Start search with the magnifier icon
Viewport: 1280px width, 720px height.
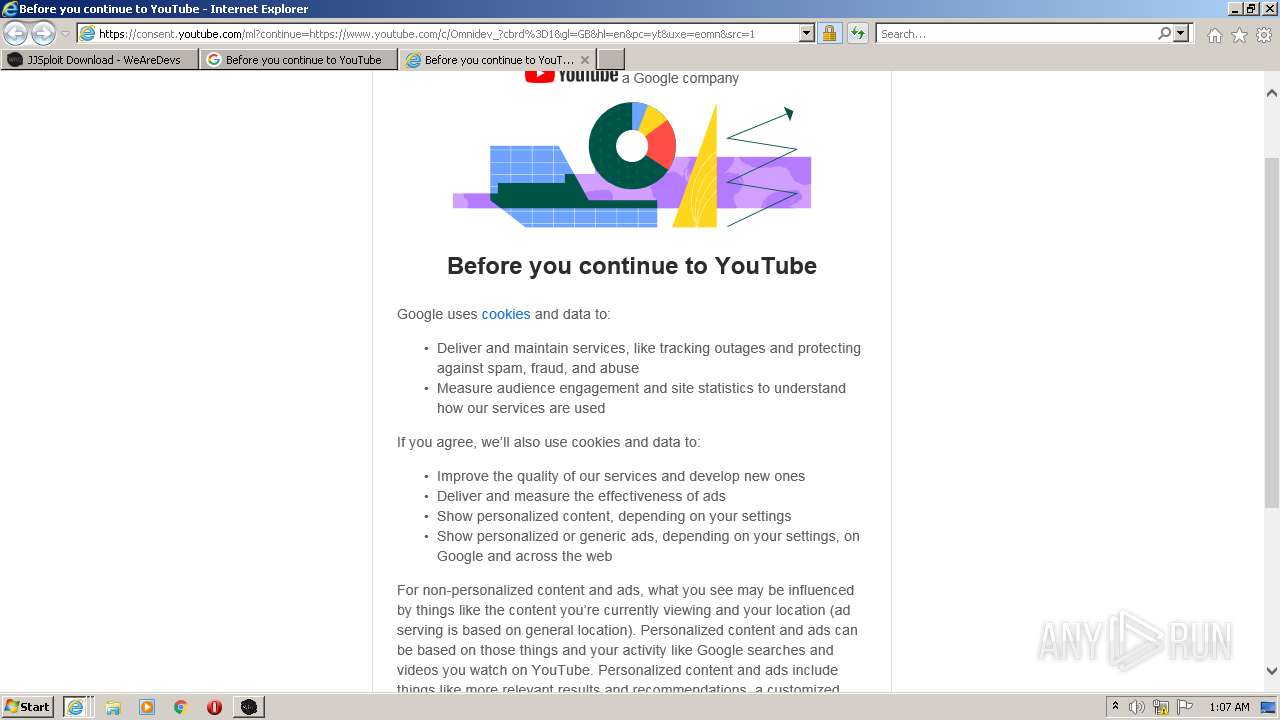coord(1164,33)
